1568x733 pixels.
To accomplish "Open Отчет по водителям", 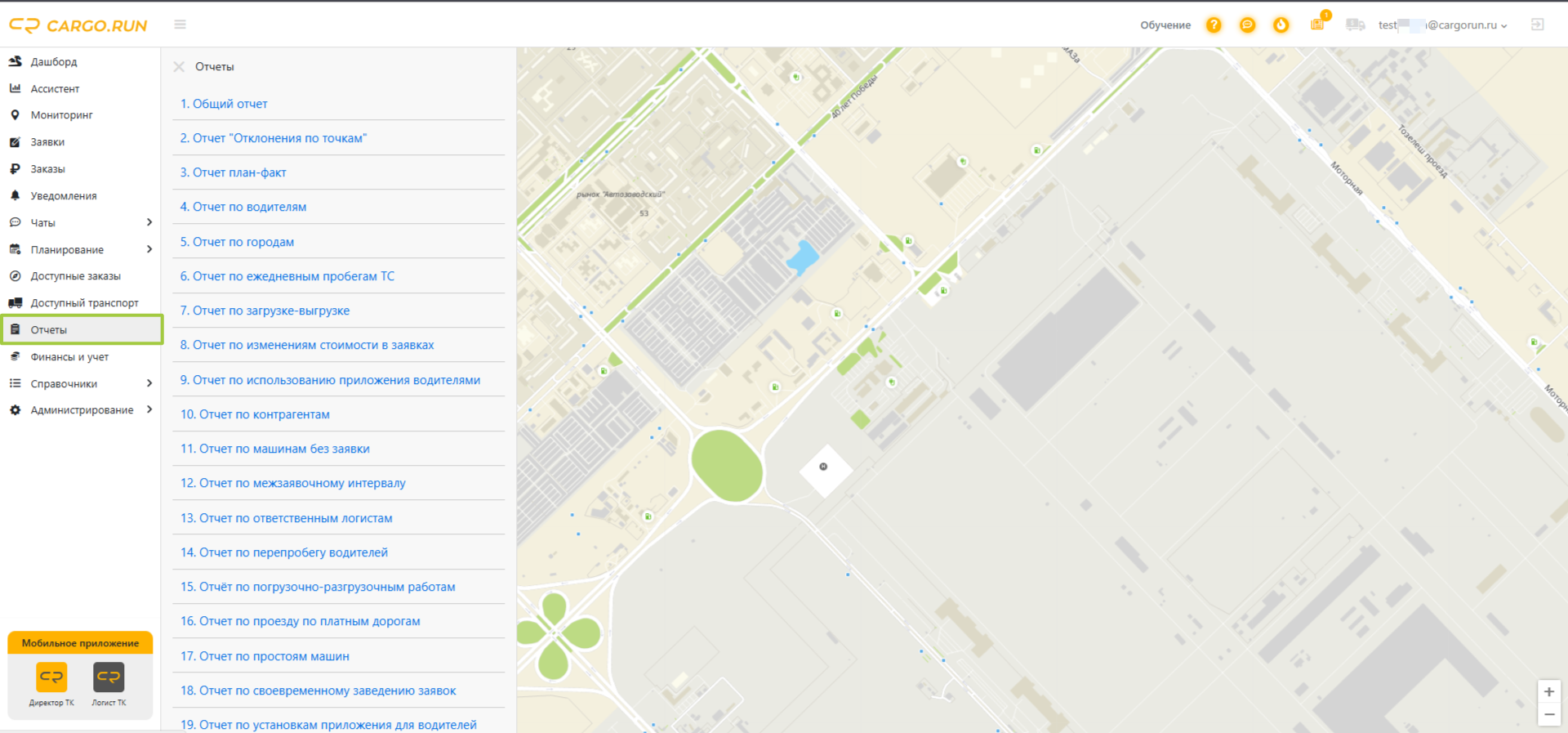I will pyautogui.click(x=243, y=207).
